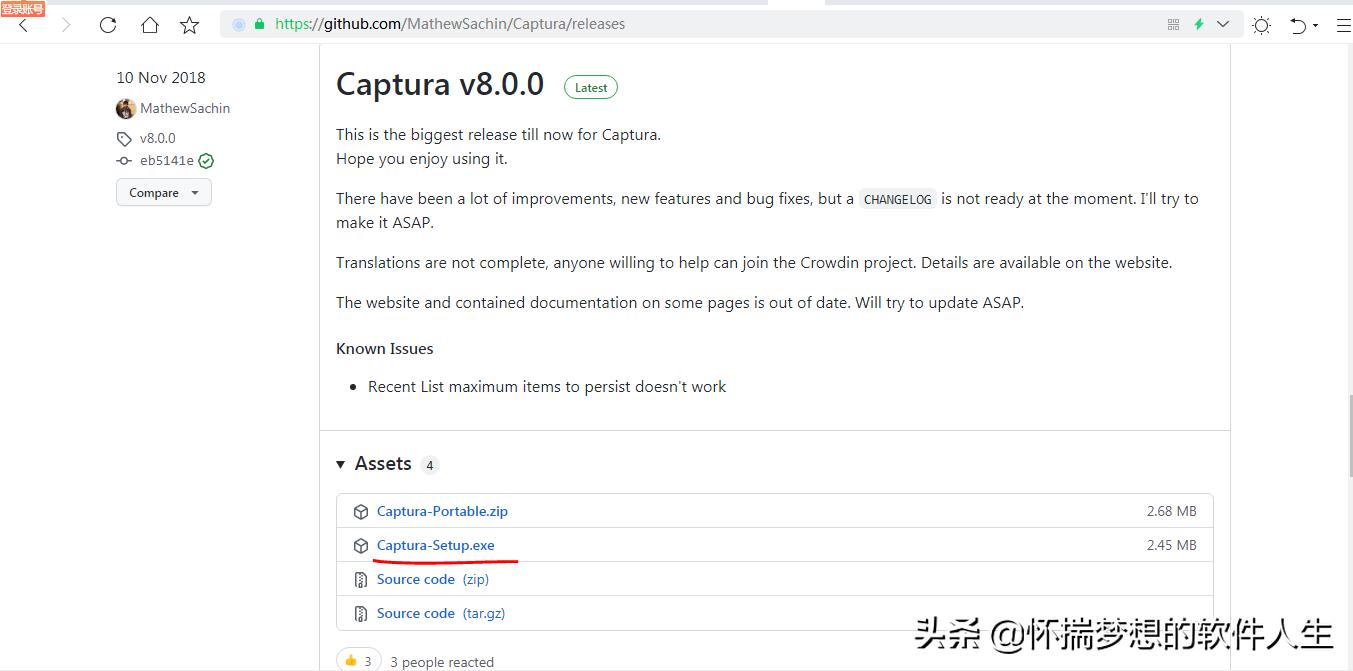
Task: Go back to the previous page
Action: coord(24,25)
